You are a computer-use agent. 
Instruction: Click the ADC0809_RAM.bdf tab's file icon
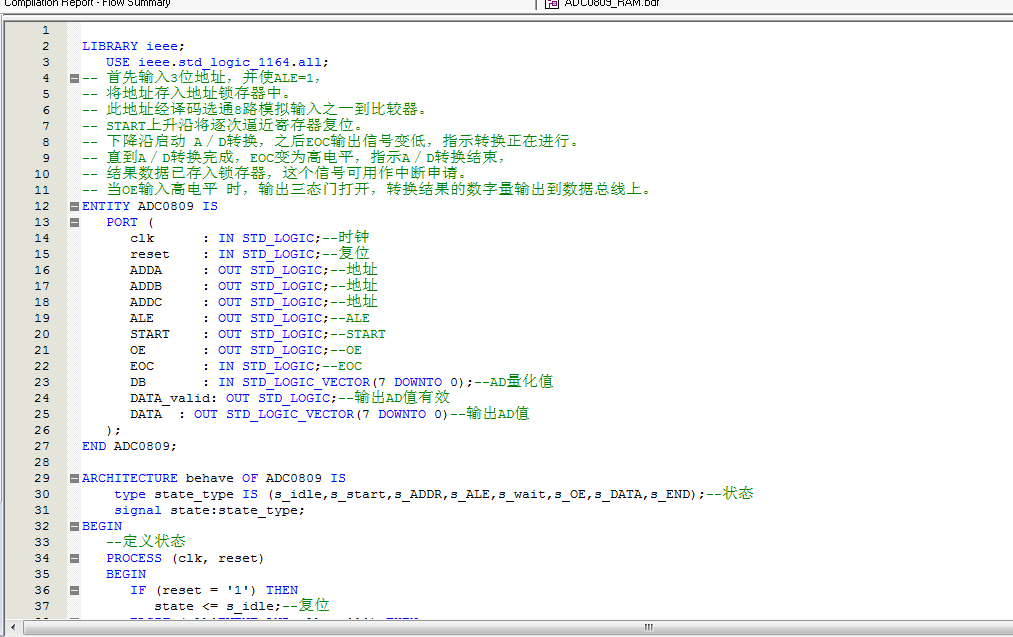(x=552, y=3)
